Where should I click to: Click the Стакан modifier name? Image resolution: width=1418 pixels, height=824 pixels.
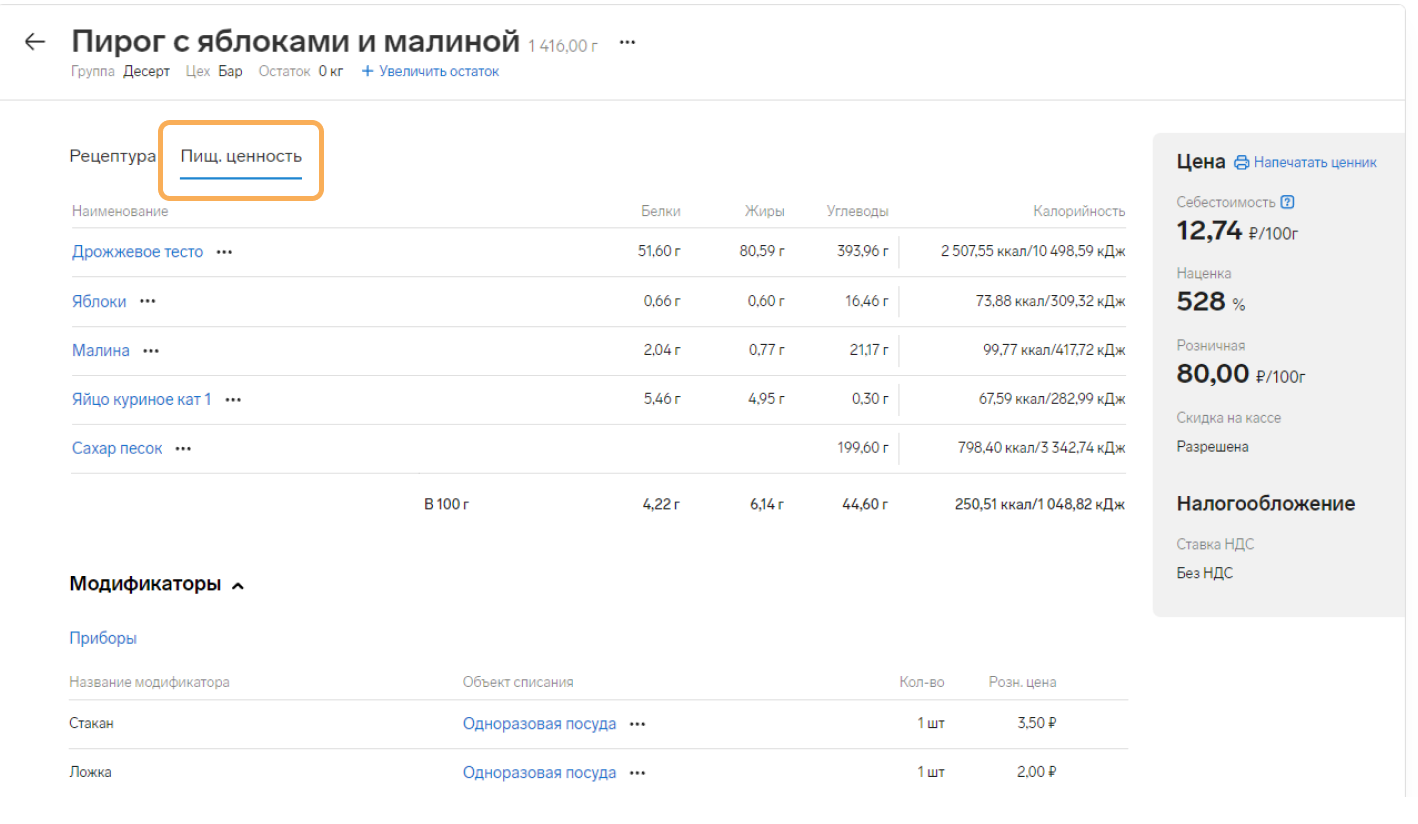pyautogui.click(x=91, y=724)
